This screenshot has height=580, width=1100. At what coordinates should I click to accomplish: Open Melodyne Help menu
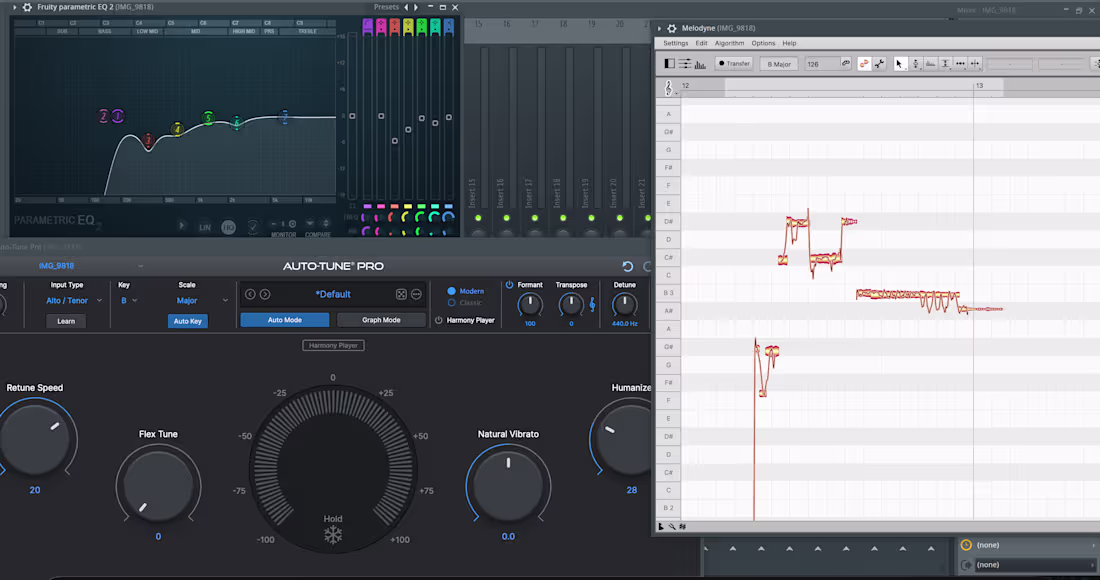pos(789,43)
